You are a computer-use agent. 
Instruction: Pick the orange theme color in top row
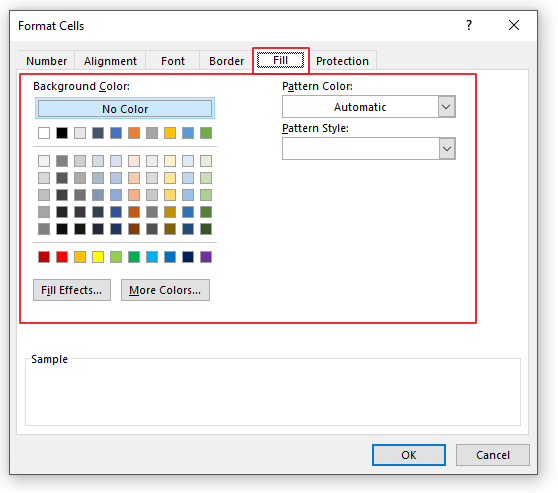(134, 133)
